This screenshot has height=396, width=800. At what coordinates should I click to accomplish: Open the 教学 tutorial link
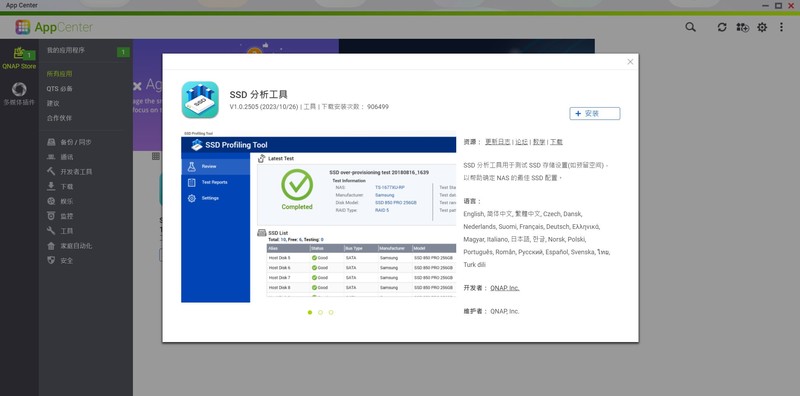click(x=539, y=142)
